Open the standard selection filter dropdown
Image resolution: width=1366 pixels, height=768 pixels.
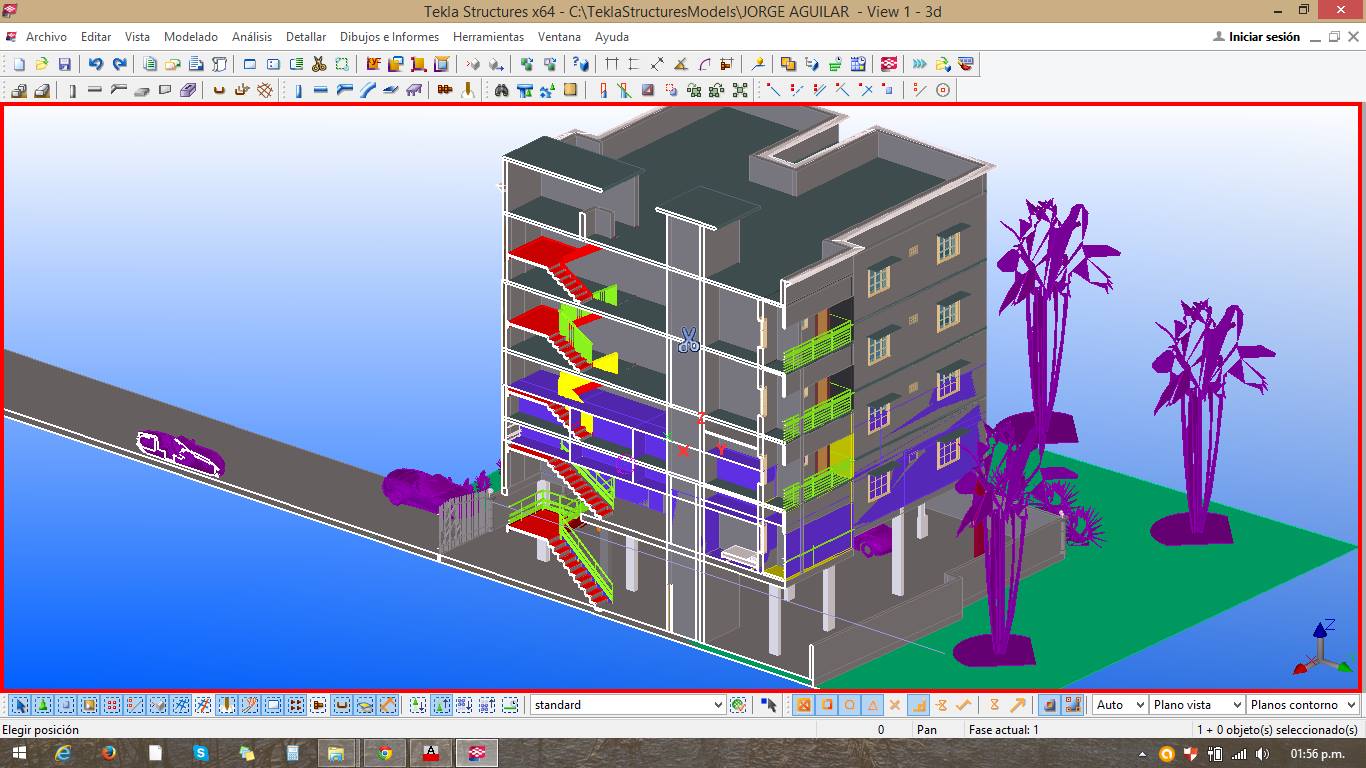coord(627,705)
